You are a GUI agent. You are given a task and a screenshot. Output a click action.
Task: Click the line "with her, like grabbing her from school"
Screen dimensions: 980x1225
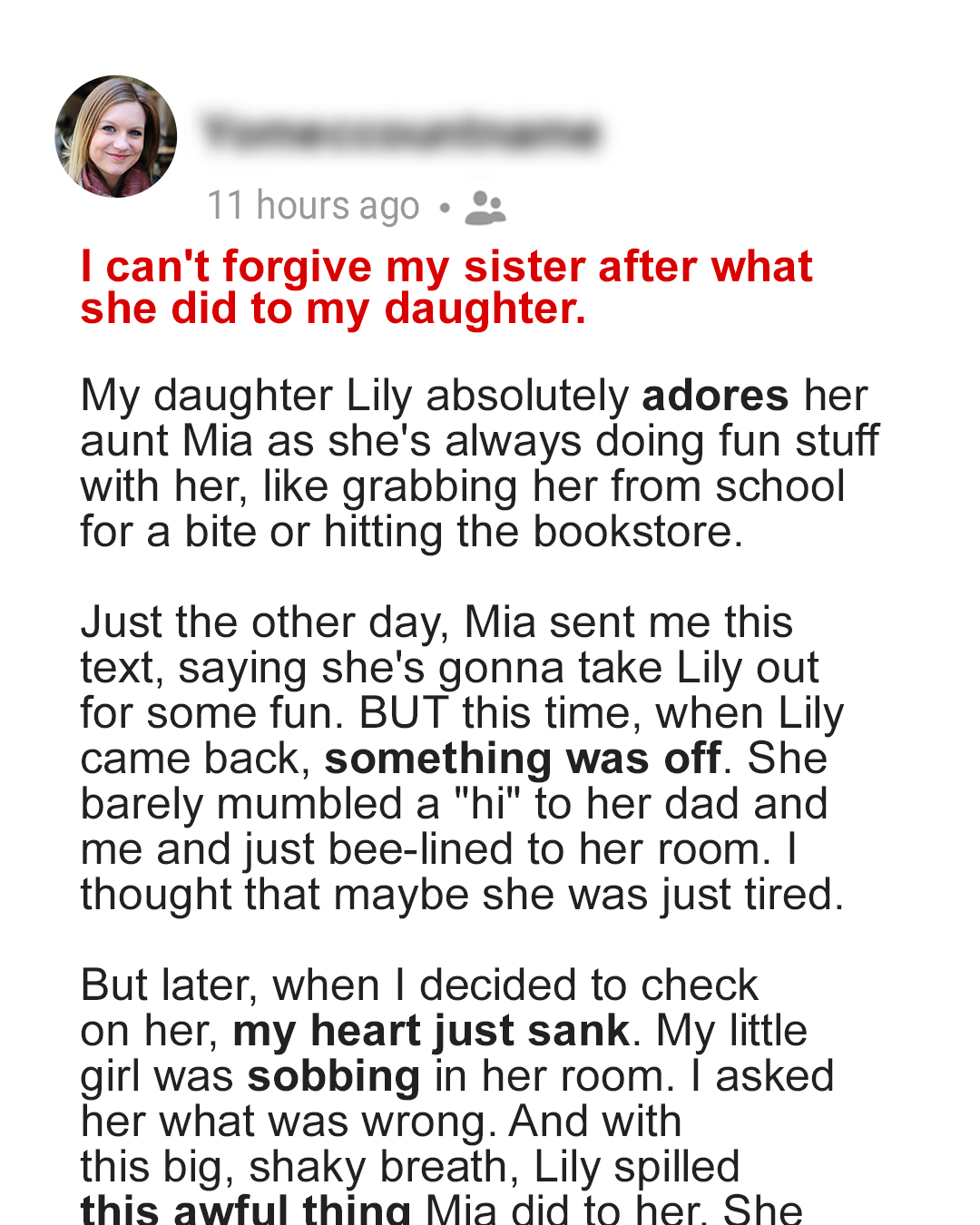pyautogui.click(x=463, y=486)
